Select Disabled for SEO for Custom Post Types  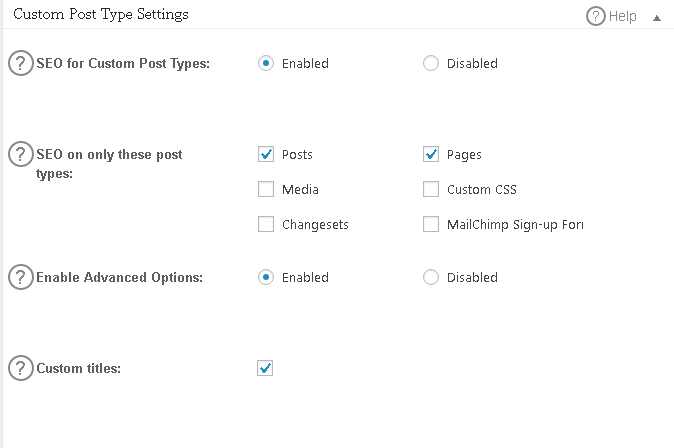tap(431, 63)
